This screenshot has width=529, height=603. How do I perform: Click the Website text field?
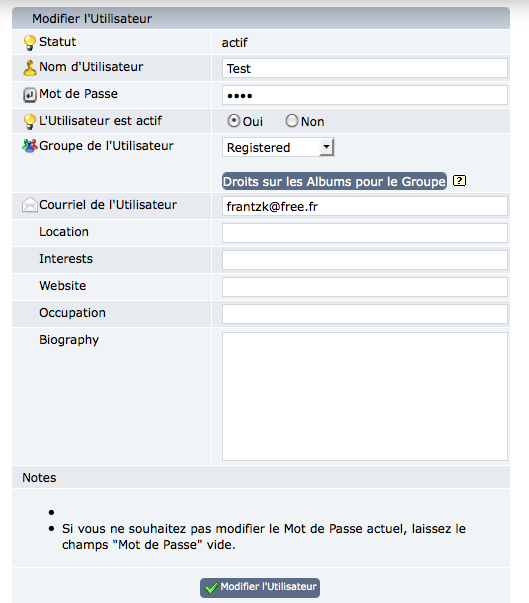(364, 287)
